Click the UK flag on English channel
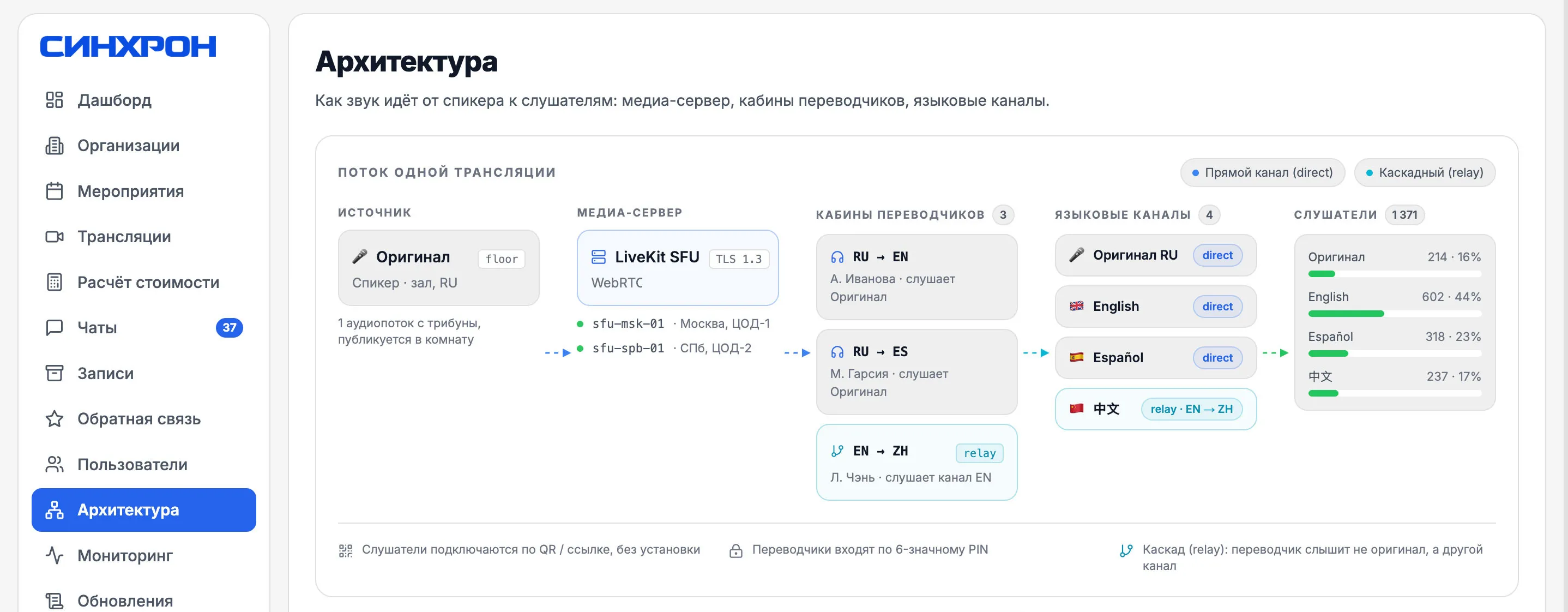The width and height of the screenshot is (1568, 612). (1076, 307)
